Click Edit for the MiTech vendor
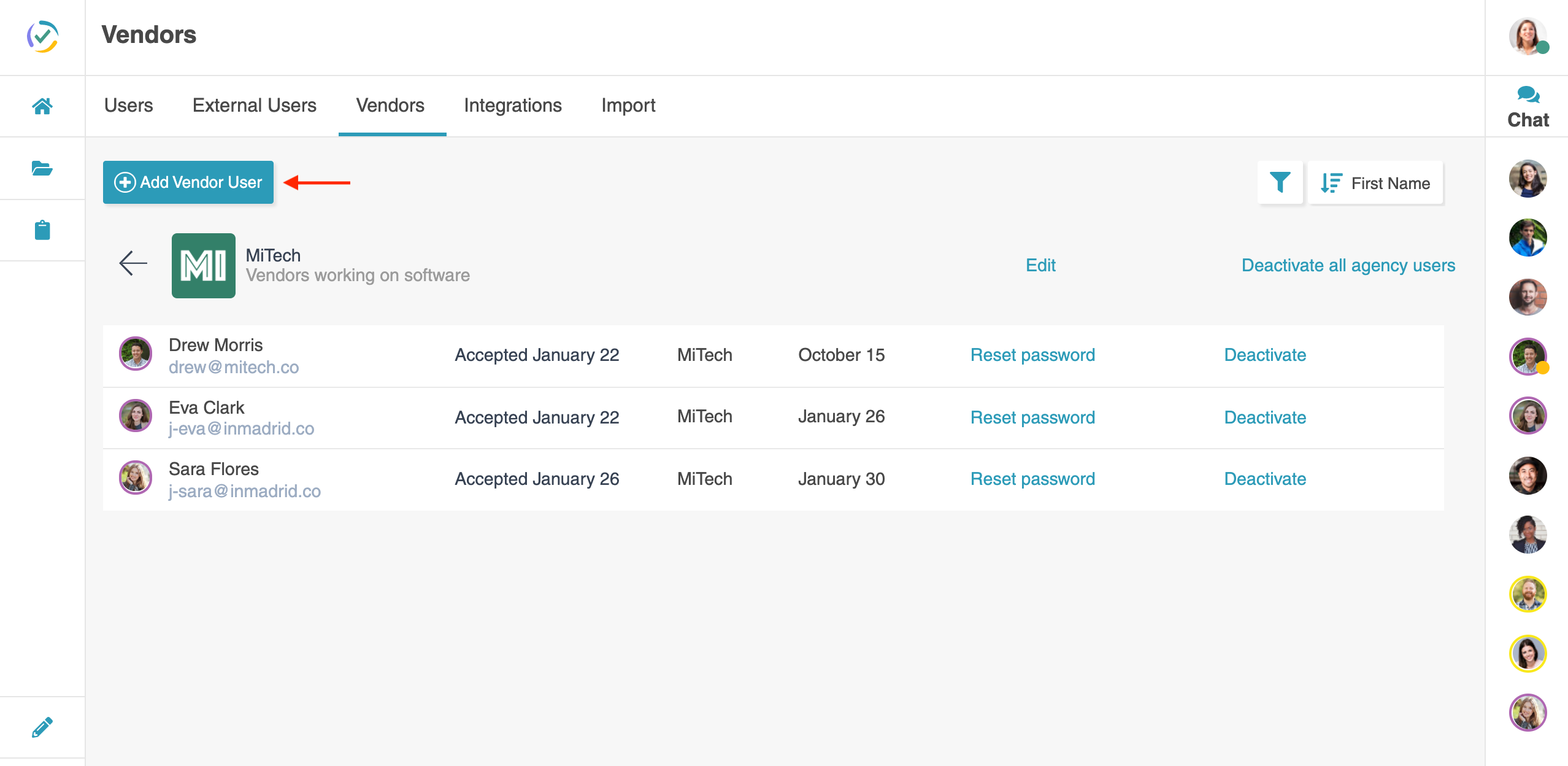Image resolution: width=1568 pixels, height=766 pixels. tap(1040, 265)
